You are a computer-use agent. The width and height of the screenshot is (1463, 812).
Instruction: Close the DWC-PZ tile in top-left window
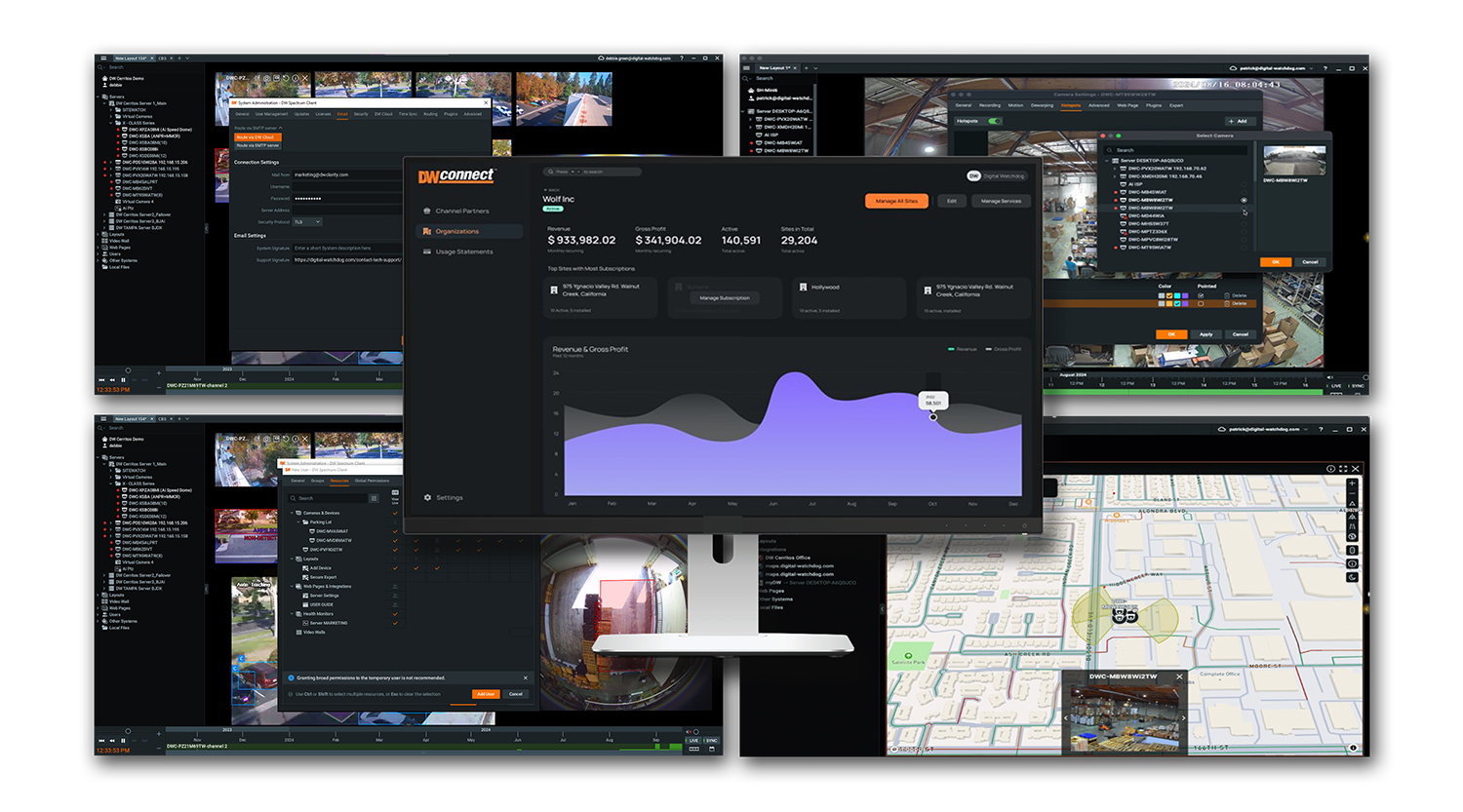point(305,78)
